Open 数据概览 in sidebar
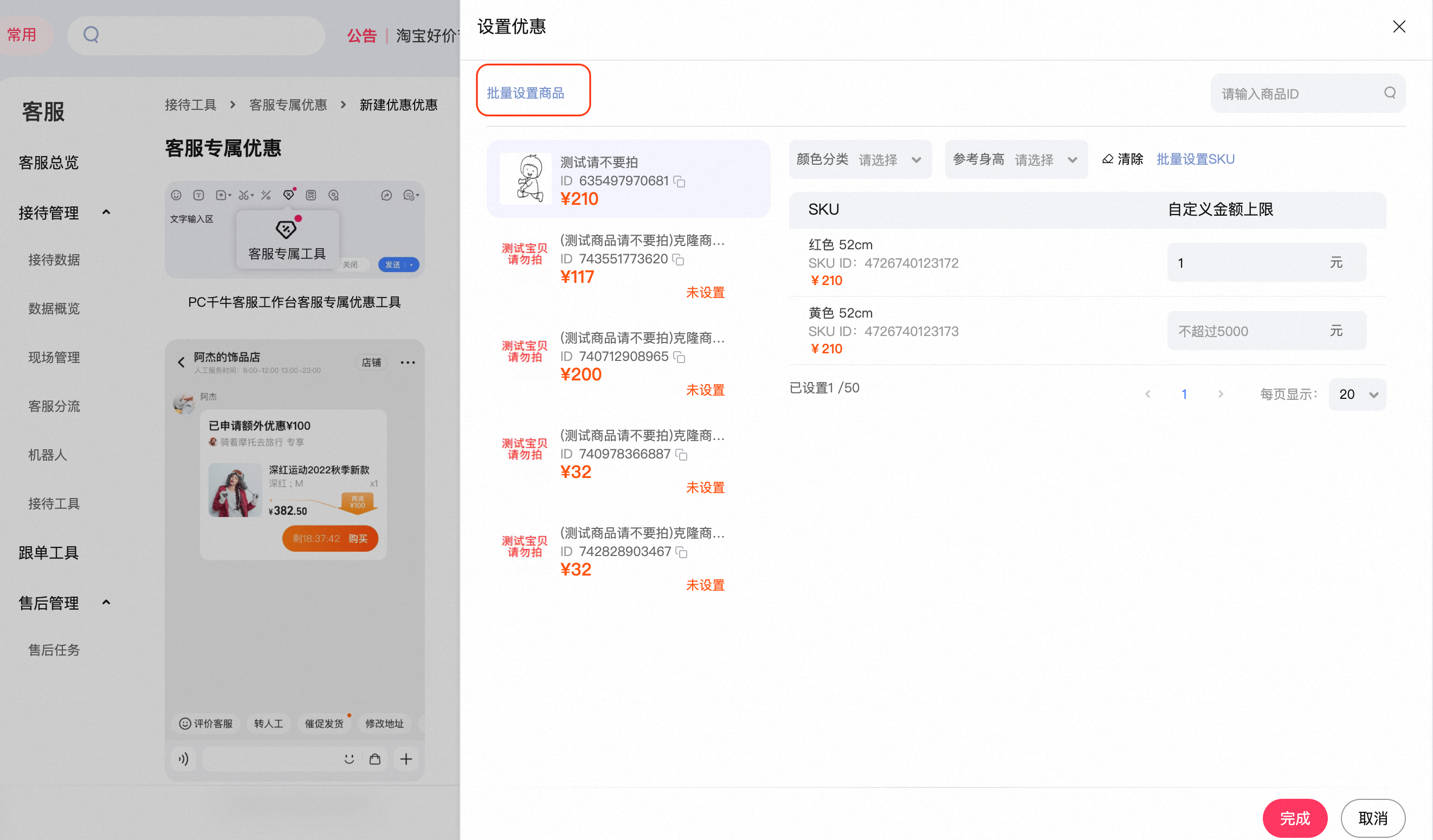 pyautogui.click(x=54, y=309)
